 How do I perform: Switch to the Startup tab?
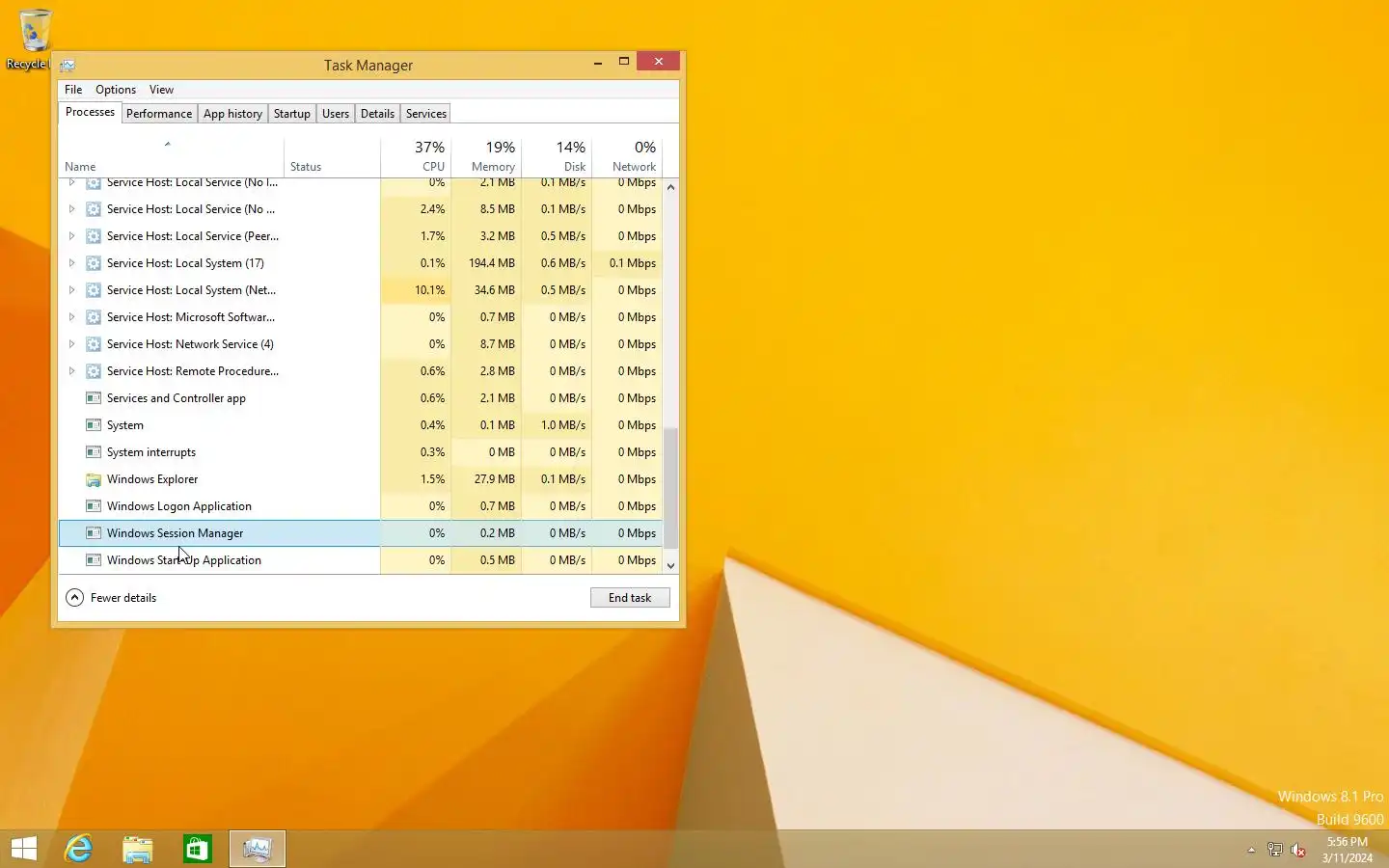pyautogui.click(x=292, y=114)
